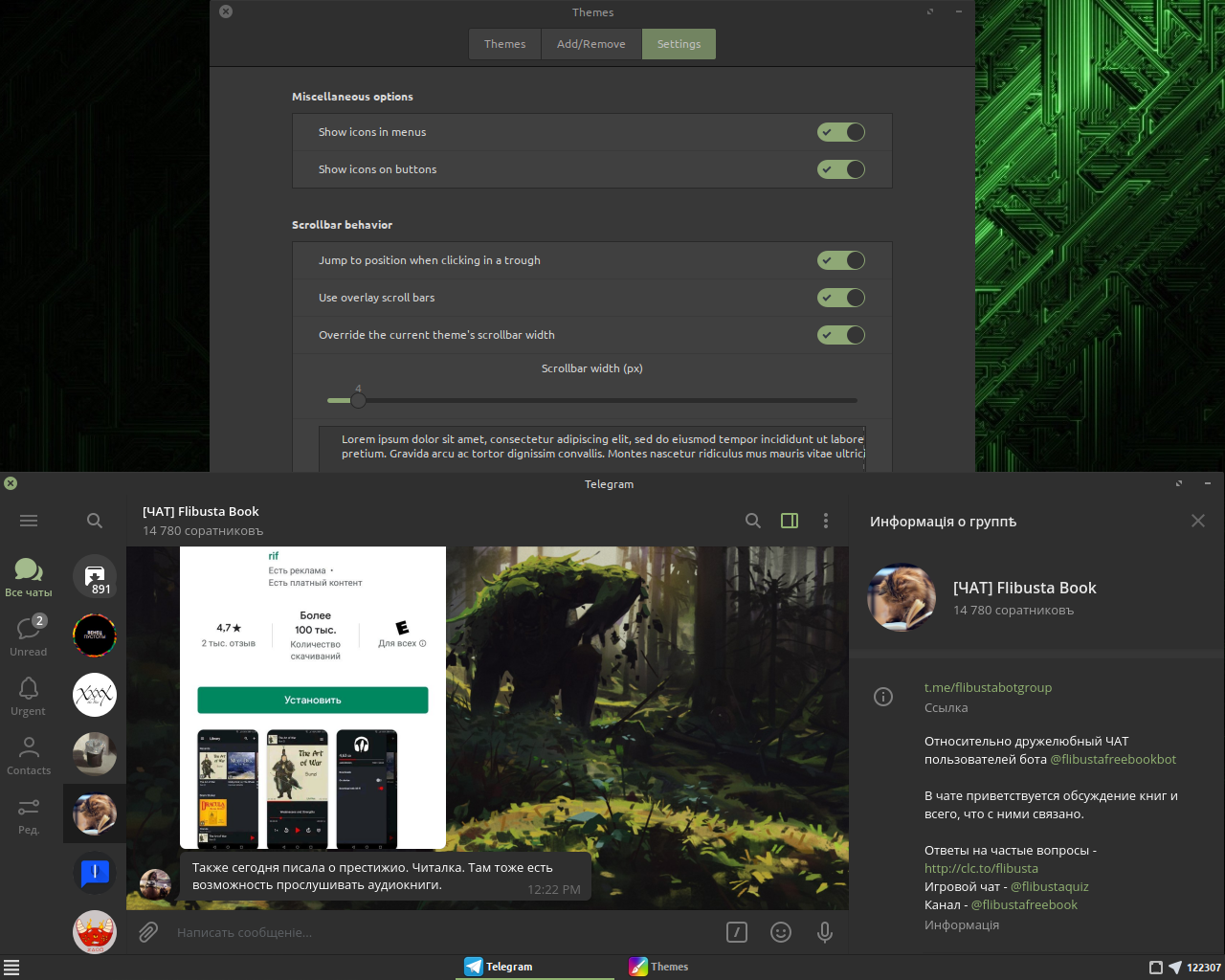Image resolution: width=1225 pixels, height=980 pixels.
Task: Select the 'Все чаты' folder
Action: pyautogui.click(x=29, y=577)
